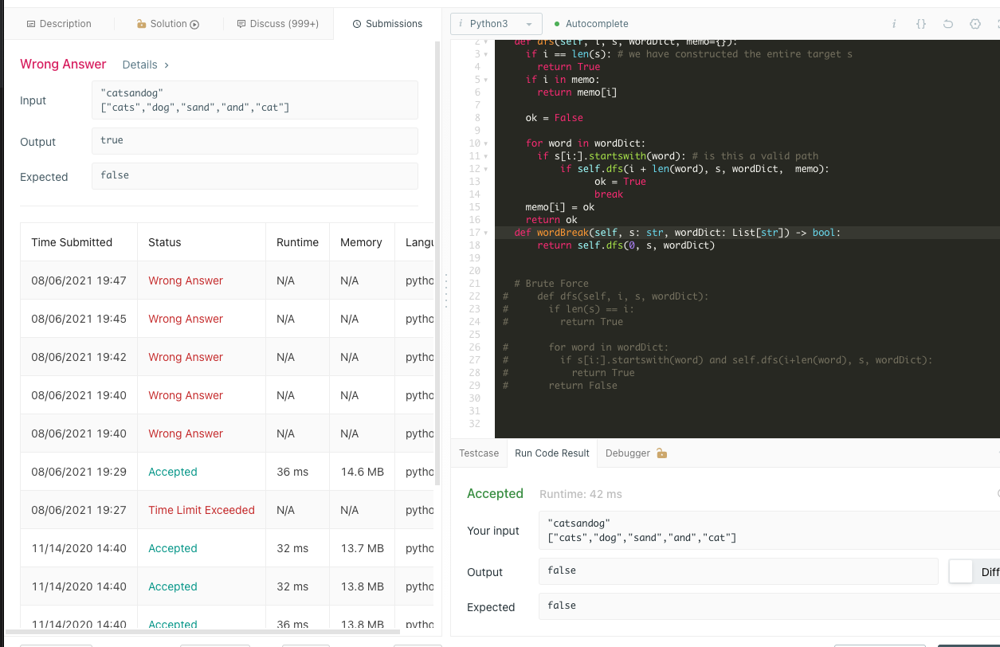1000x647 pixels.
Task: Open editor settings gear icon
Action: [x=975, y=24]
